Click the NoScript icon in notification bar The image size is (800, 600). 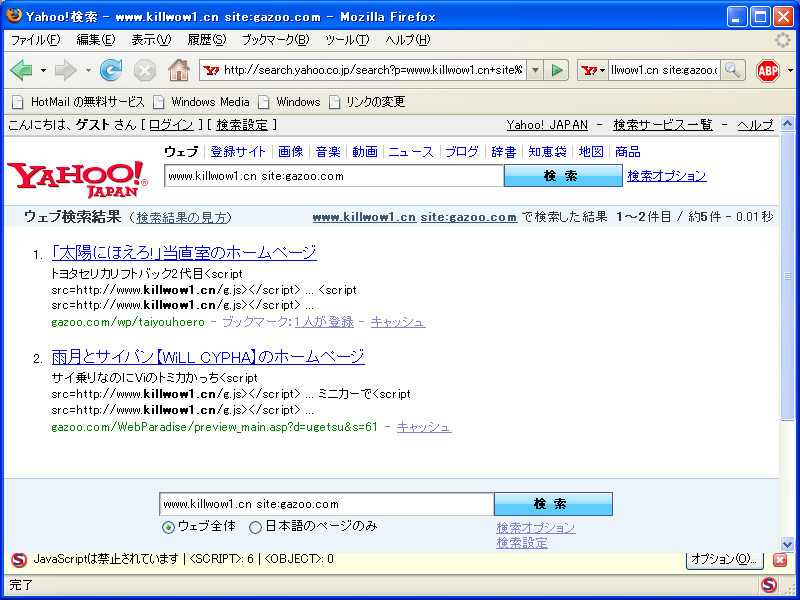coord(18,560)
